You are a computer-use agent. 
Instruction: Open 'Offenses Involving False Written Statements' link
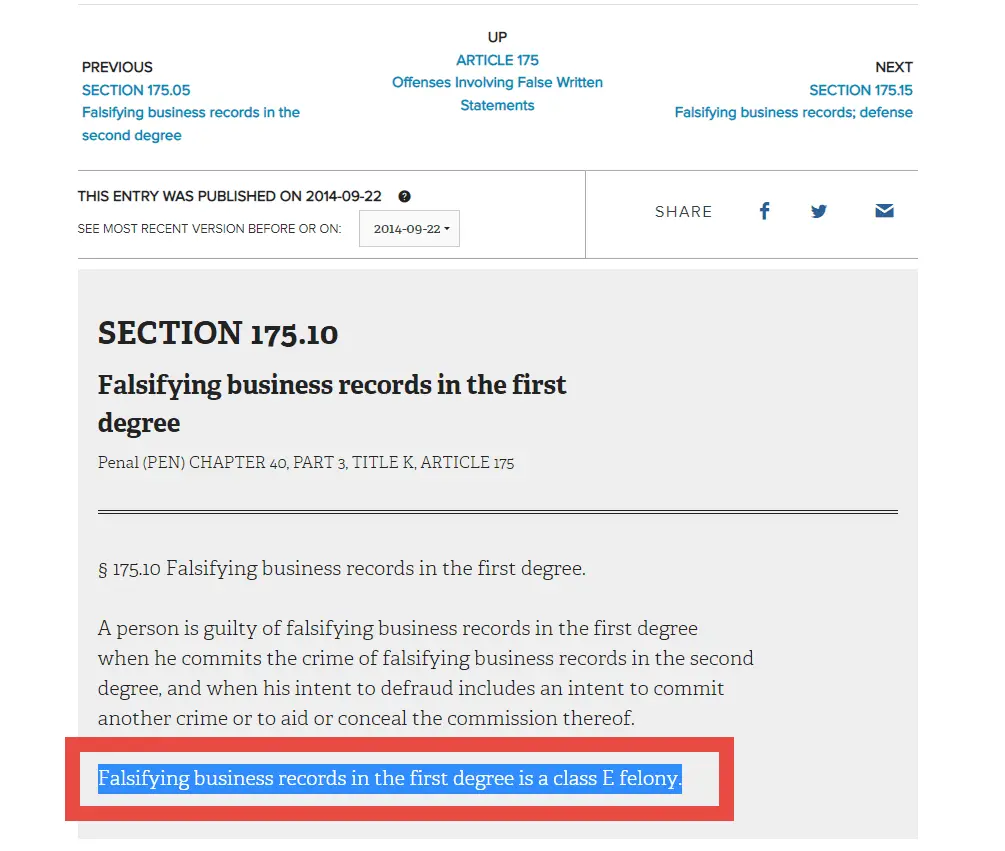pos(497,94)
